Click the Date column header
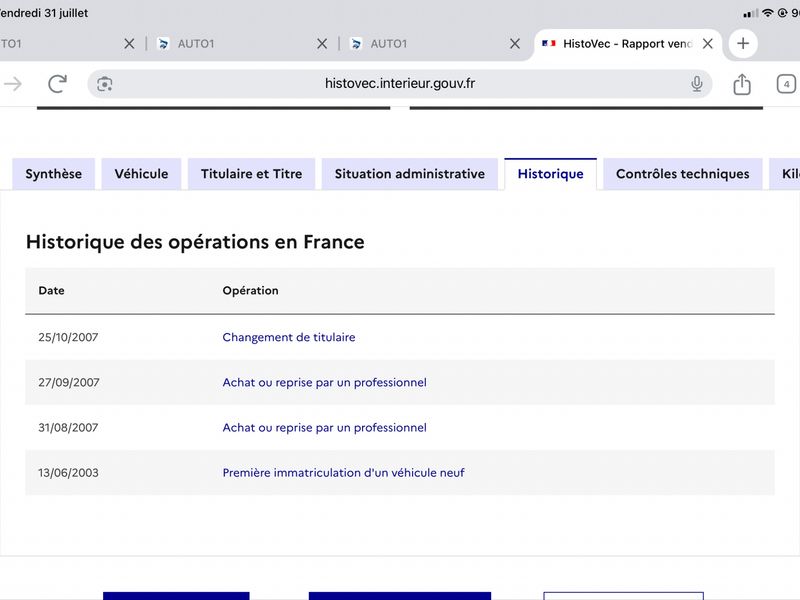Image resolution: width=800 pixels, height=600 pixels. (x=52, y=290)
